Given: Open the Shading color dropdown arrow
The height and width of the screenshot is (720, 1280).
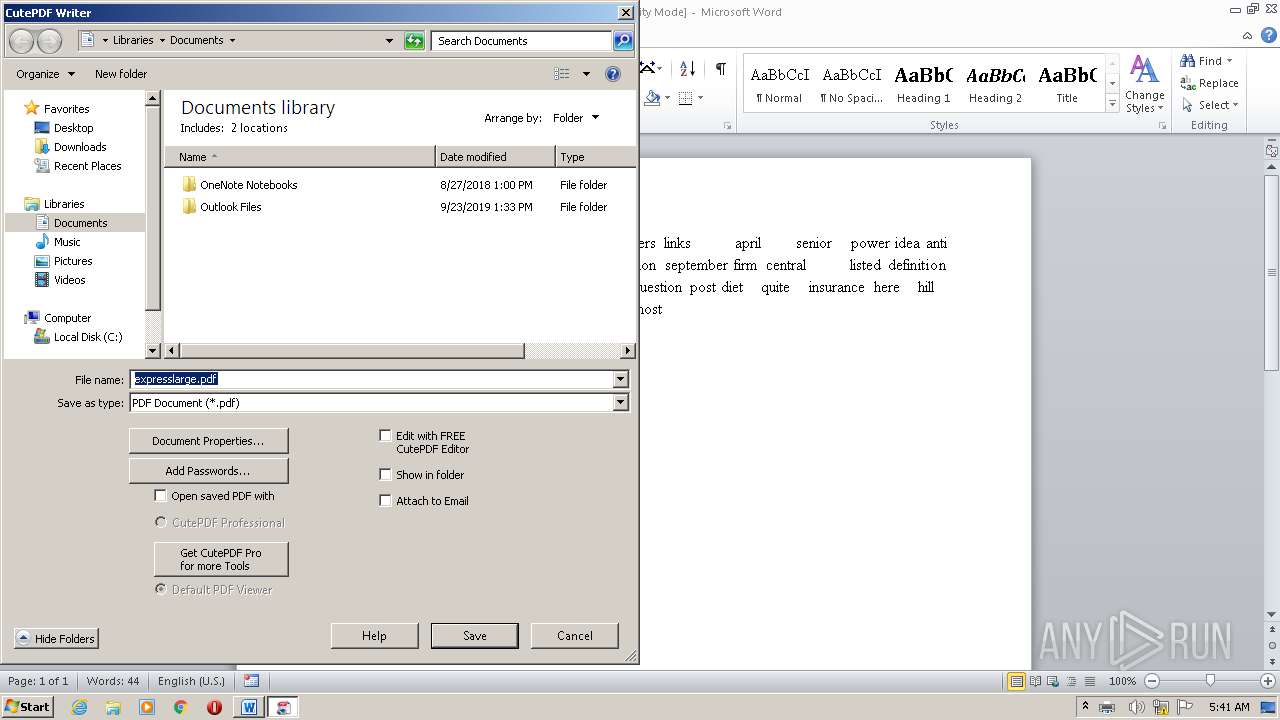Looking at the screenshot, I should click(668, 97).
